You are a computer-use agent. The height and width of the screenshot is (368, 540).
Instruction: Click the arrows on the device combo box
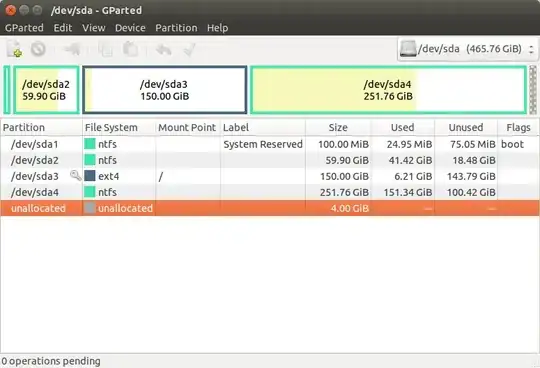tap(531, 49)
